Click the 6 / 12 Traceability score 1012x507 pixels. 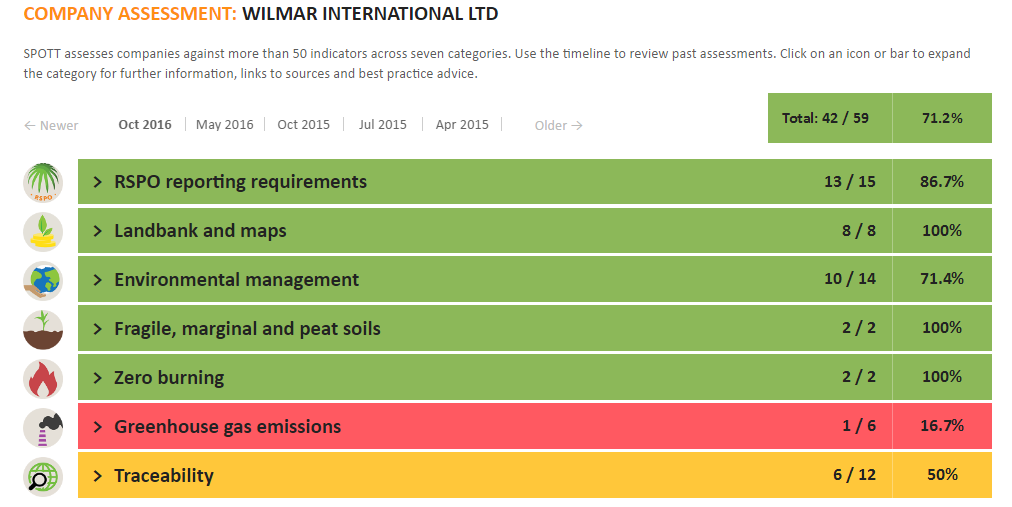point(854,475)
